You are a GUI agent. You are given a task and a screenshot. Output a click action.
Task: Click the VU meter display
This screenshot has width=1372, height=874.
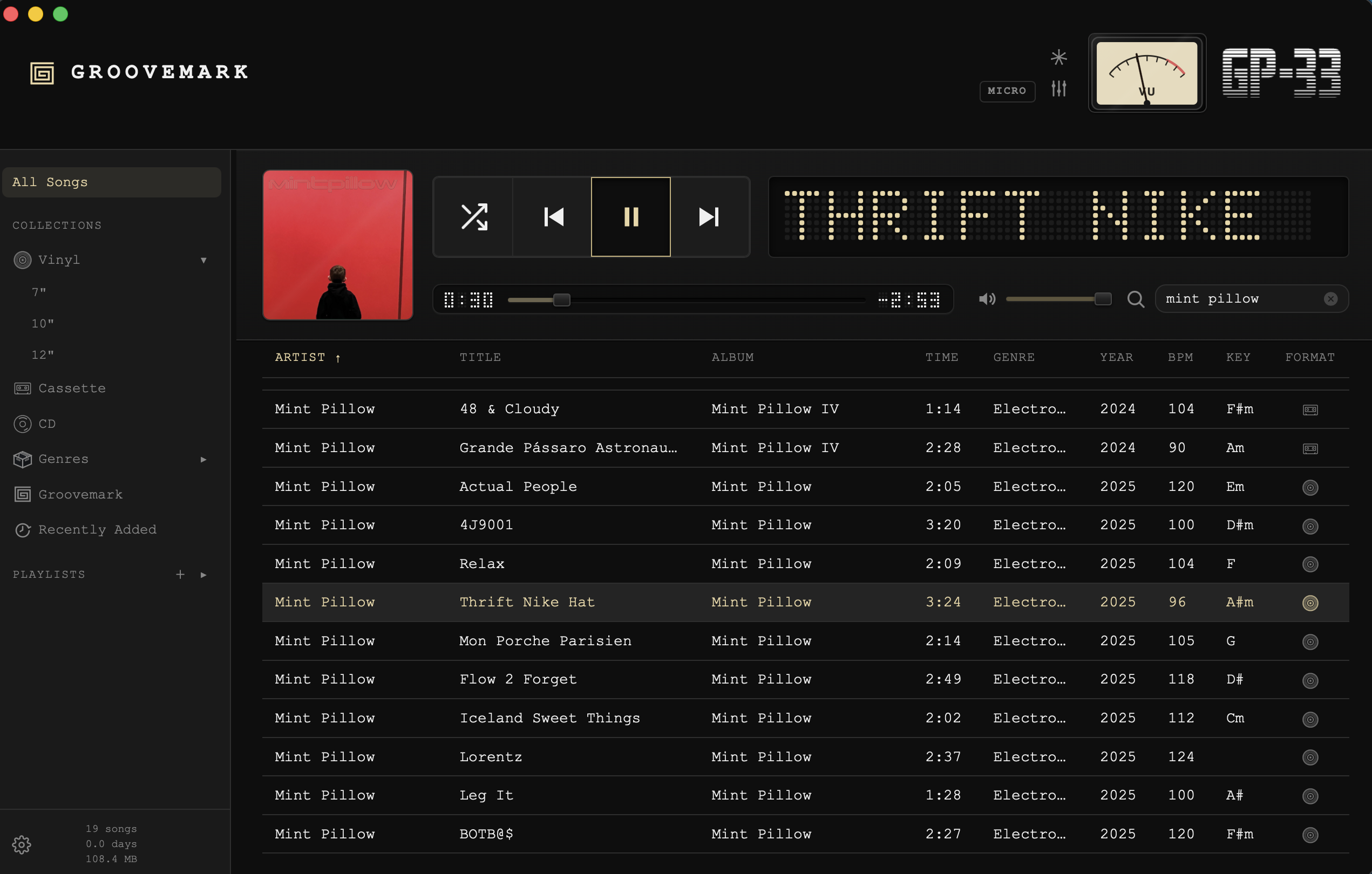coord(1146,73)
